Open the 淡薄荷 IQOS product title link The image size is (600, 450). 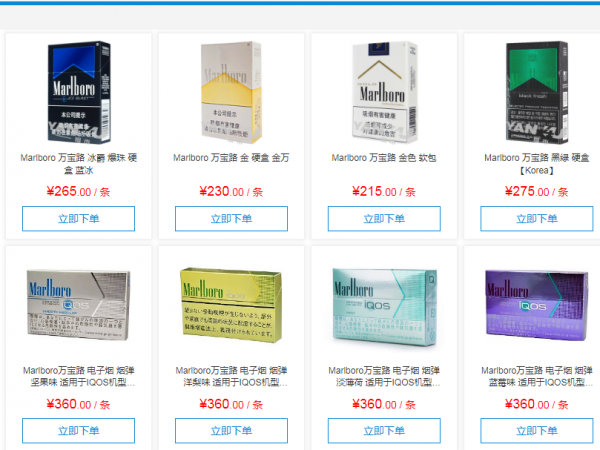(384, 376)
